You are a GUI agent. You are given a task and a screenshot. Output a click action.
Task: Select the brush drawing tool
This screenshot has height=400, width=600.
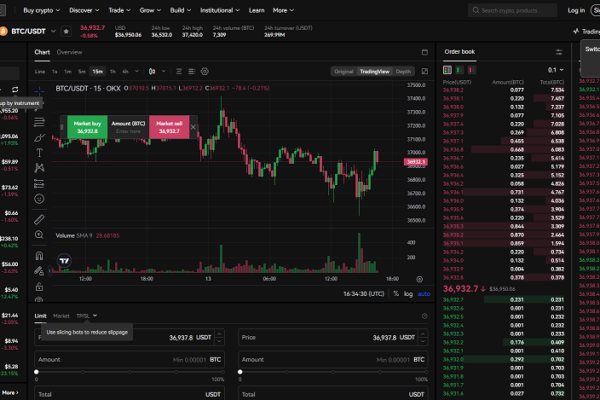[39, 138]
